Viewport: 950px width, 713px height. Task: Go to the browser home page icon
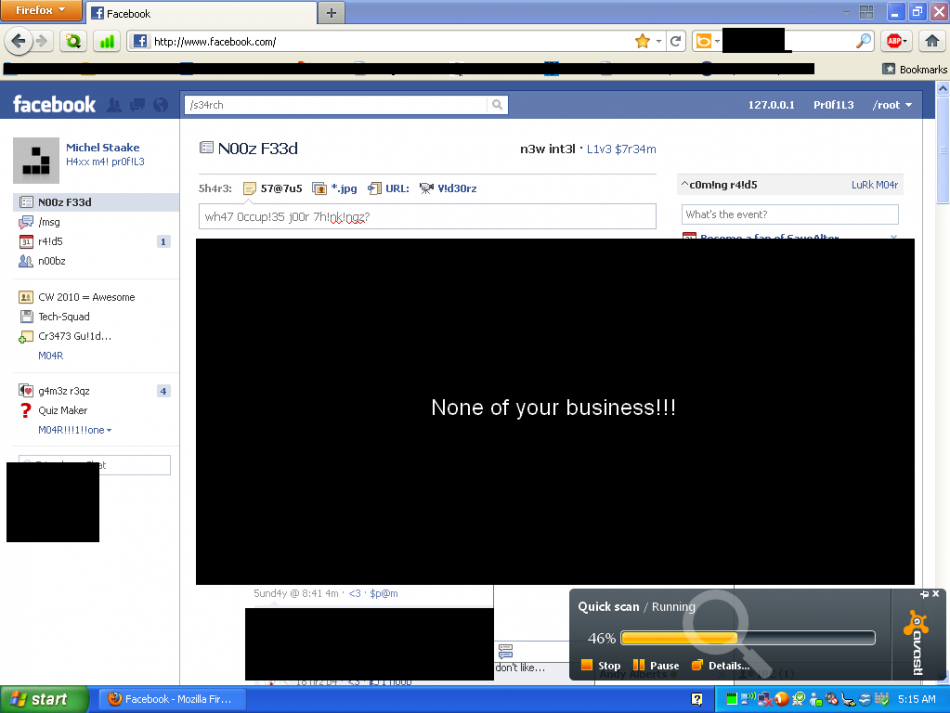coord(932,41)
